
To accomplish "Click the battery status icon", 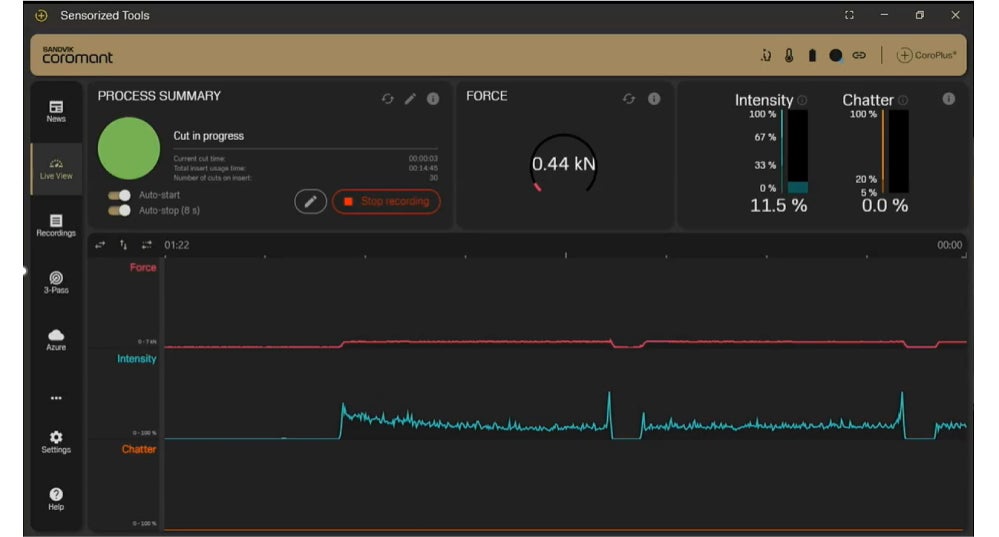I will 812,56.
